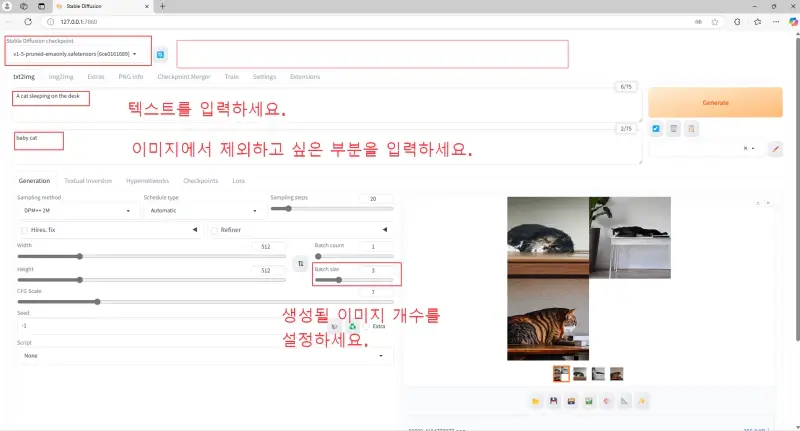Select the Hypernetworks sub-tab
Image resolution: width=800 pixels, height=431 pixels.
[x=147, y=181]
